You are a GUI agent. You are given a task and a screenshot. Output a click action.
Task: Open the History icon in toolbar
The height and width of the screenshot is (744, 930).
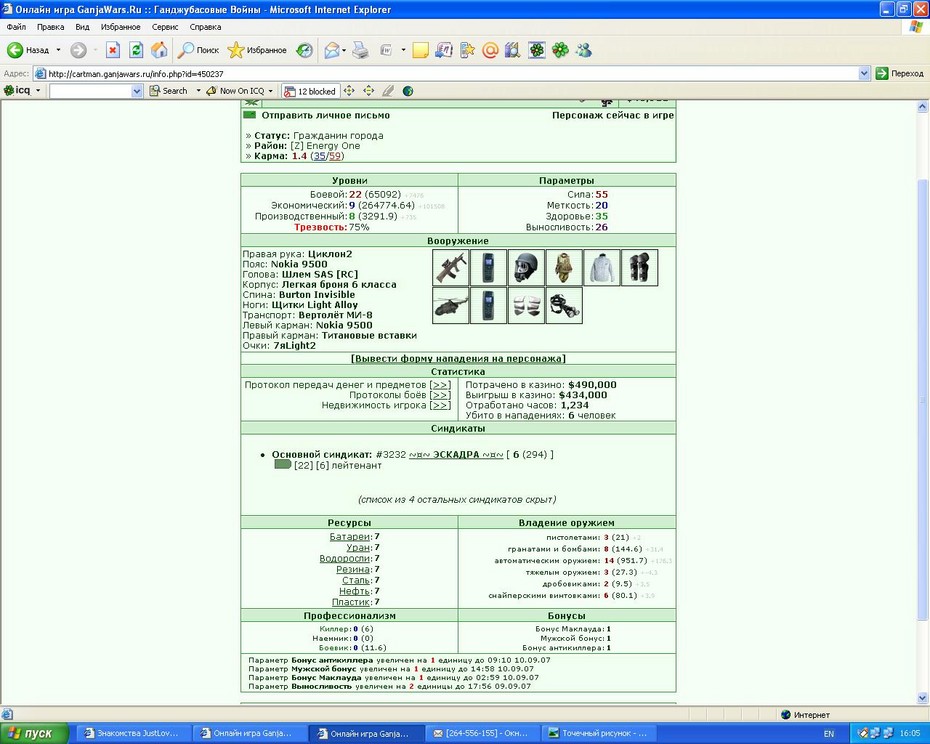coord(304,50)
